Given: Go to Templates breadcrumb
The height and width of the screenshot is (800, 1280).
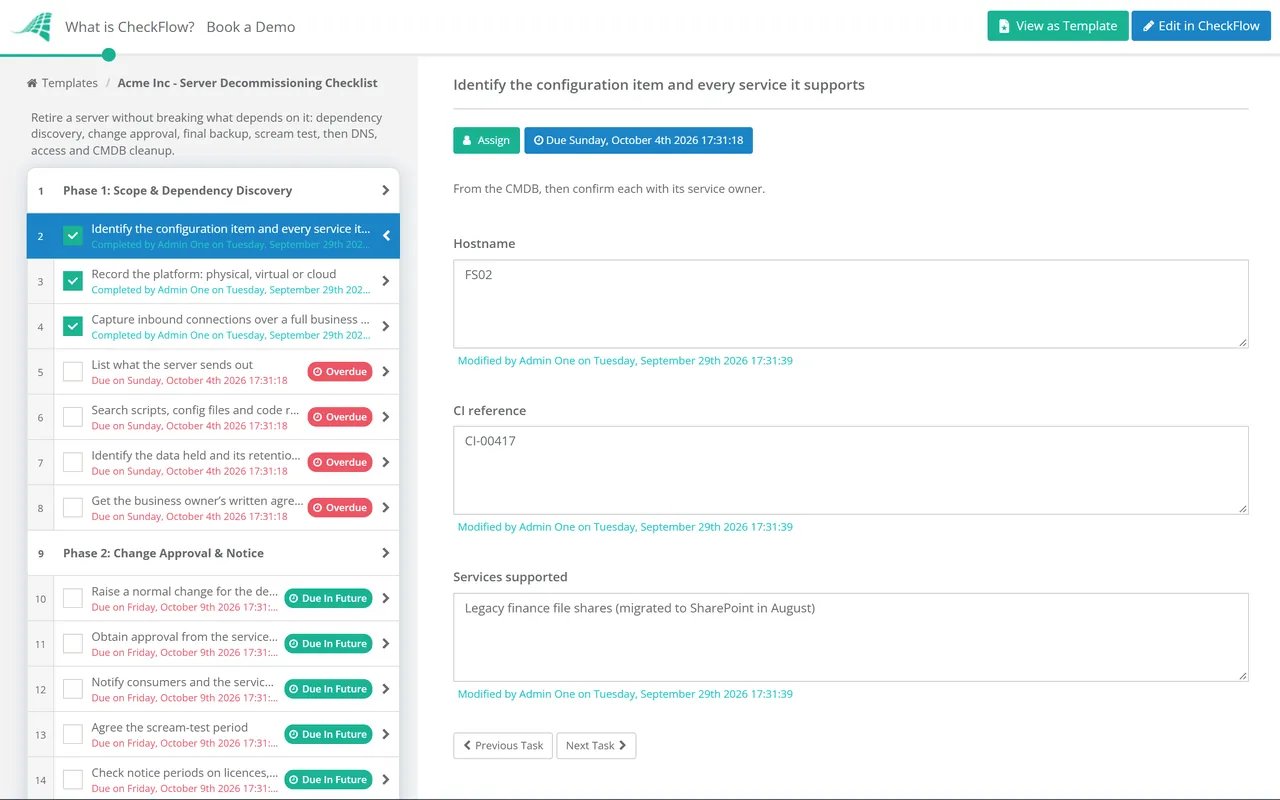Looking at the screenshot, I should coord(70,83).
